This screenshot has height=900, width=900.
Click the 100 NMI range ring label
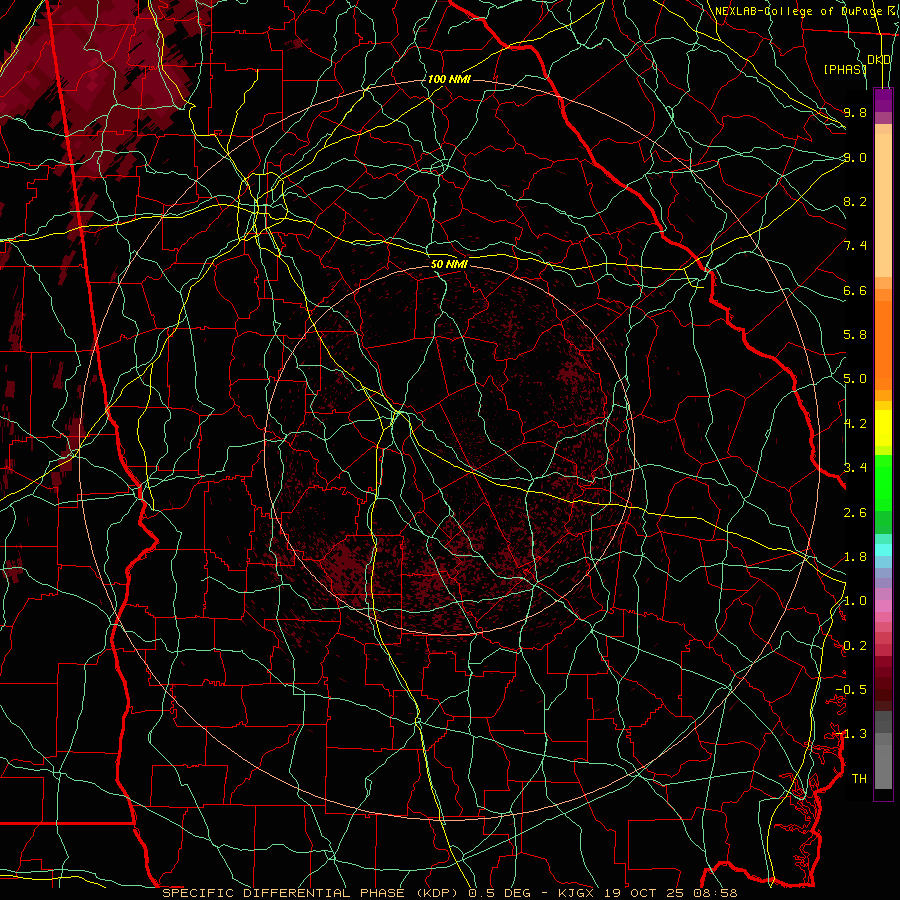[x=449, y=79]
